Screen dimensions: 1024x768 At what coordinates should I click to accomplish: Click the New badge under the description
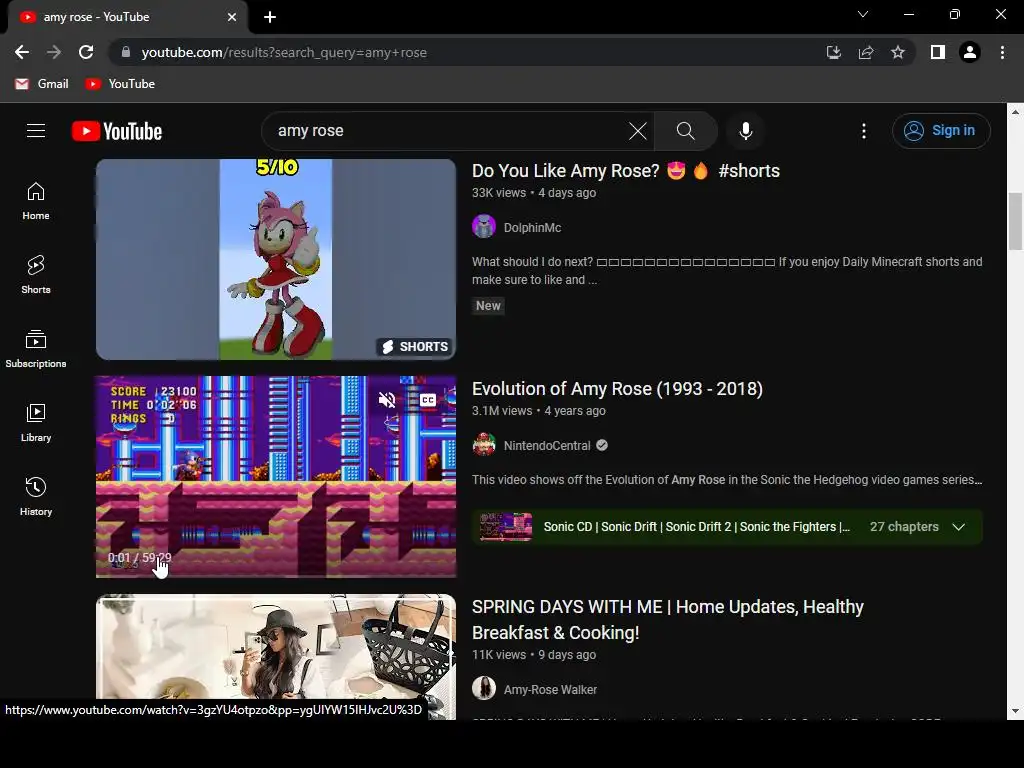pos(488,306)
